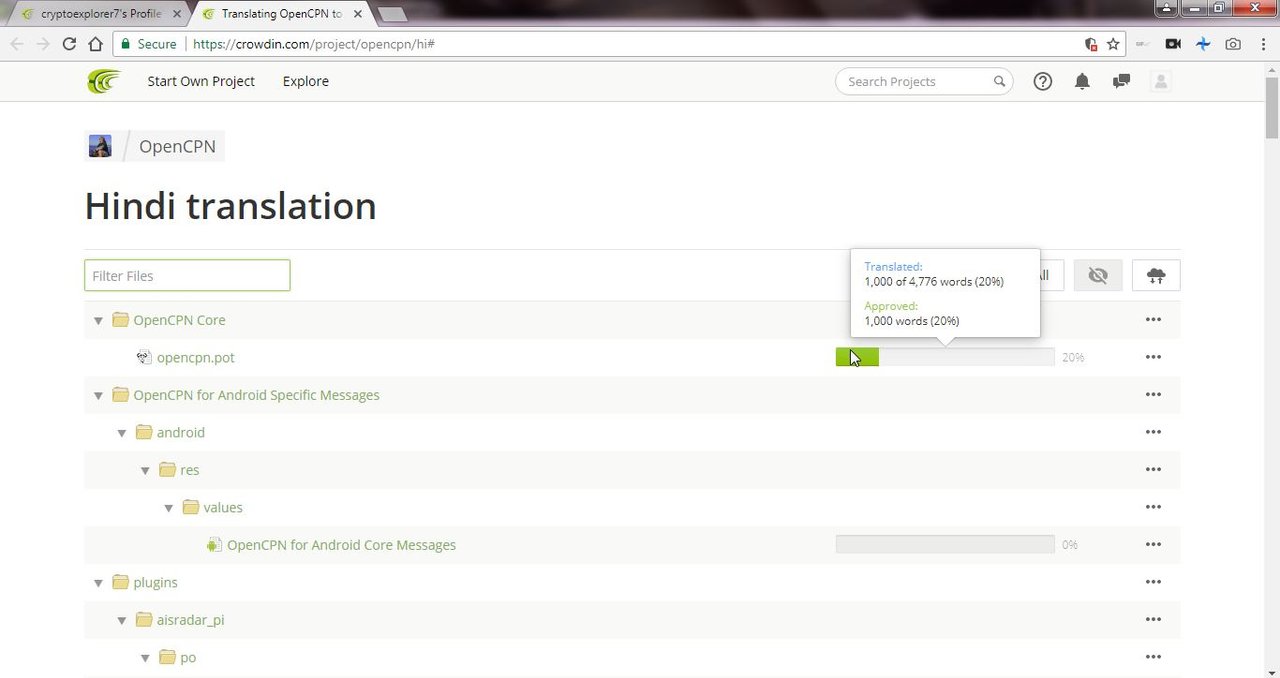Screen dimensions: 1280x678
Task: Open the Explore menu item
Action: pos(306,81)
